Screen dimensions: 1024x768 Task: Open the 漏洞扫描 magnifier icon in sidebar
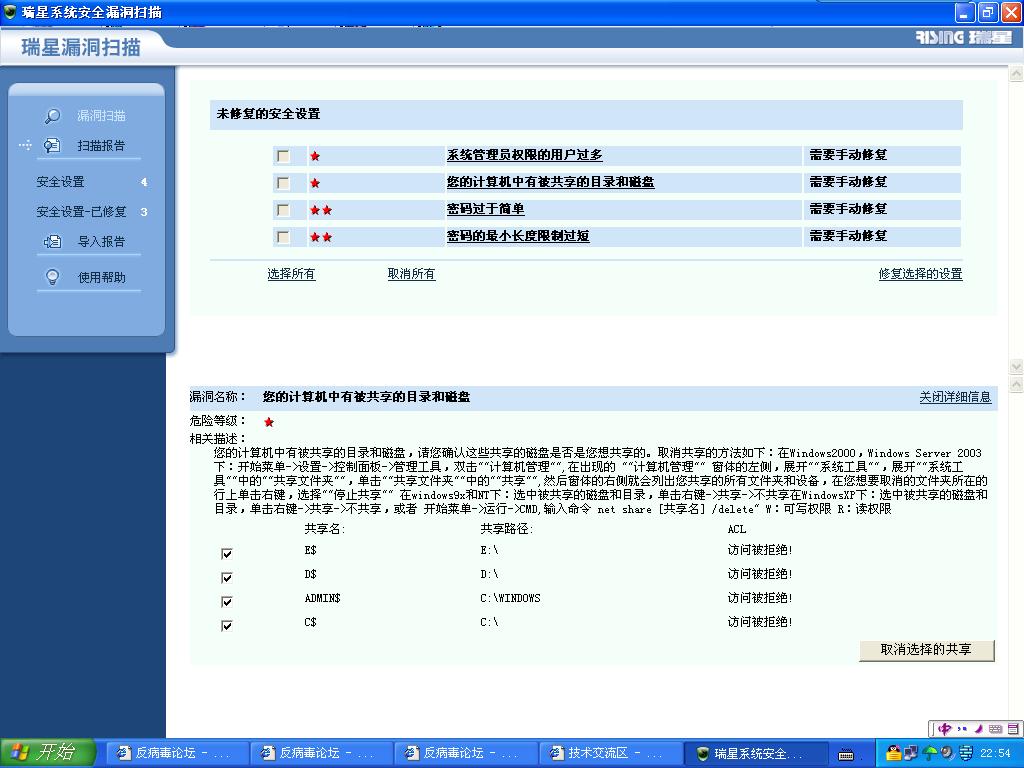click(52, 116)
